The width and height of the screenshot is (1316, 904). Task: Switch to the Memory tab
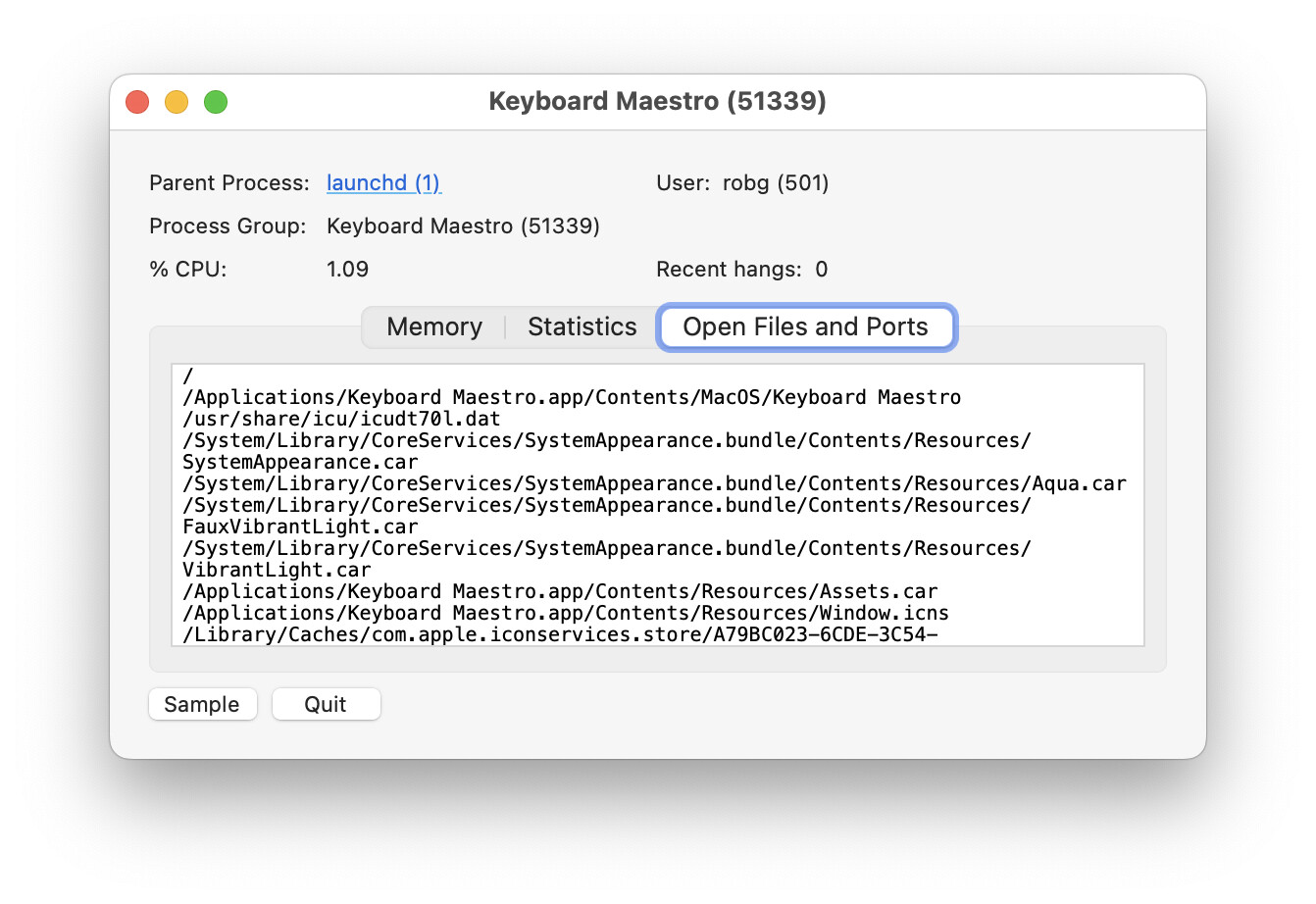434,326
